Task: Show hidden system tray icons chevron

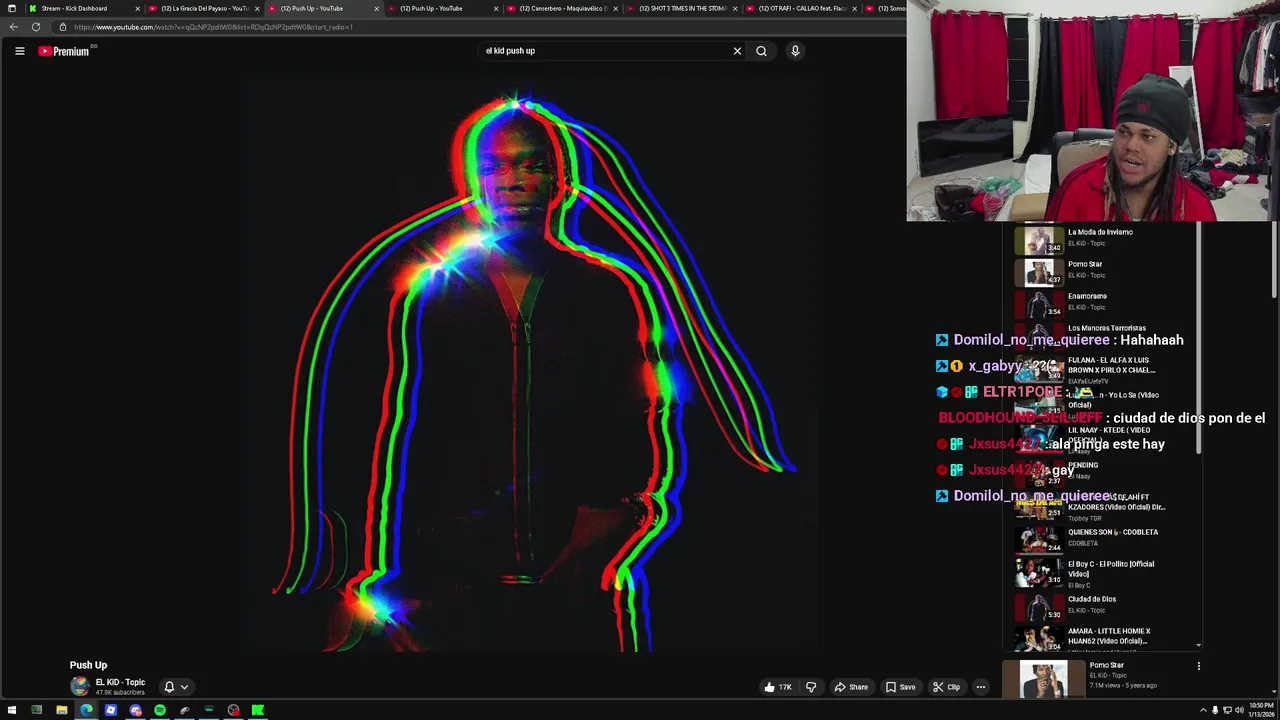Action: click(x=1203, y=710)
